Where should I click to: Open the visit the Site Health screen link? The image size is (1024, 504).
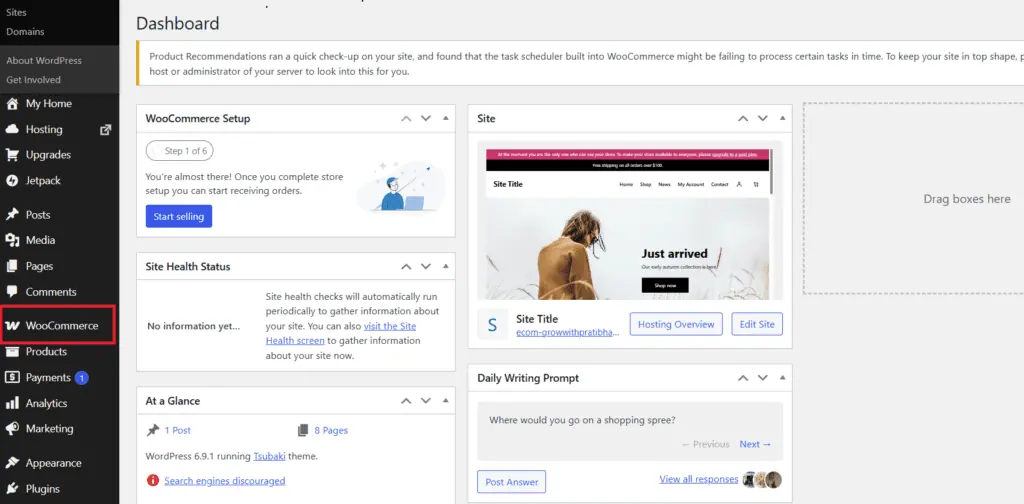(x=341, y=333)
